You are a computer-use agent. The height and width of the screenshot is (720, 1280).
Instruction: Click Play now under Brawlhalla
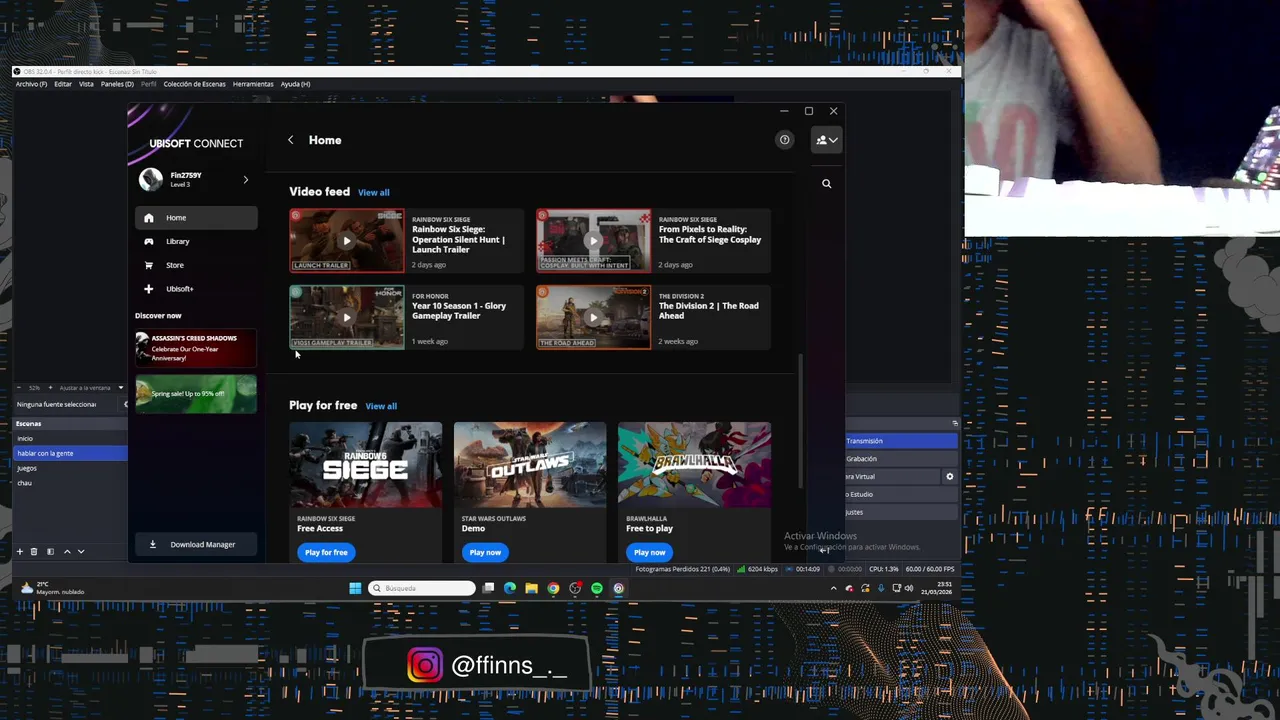point(649,552)
